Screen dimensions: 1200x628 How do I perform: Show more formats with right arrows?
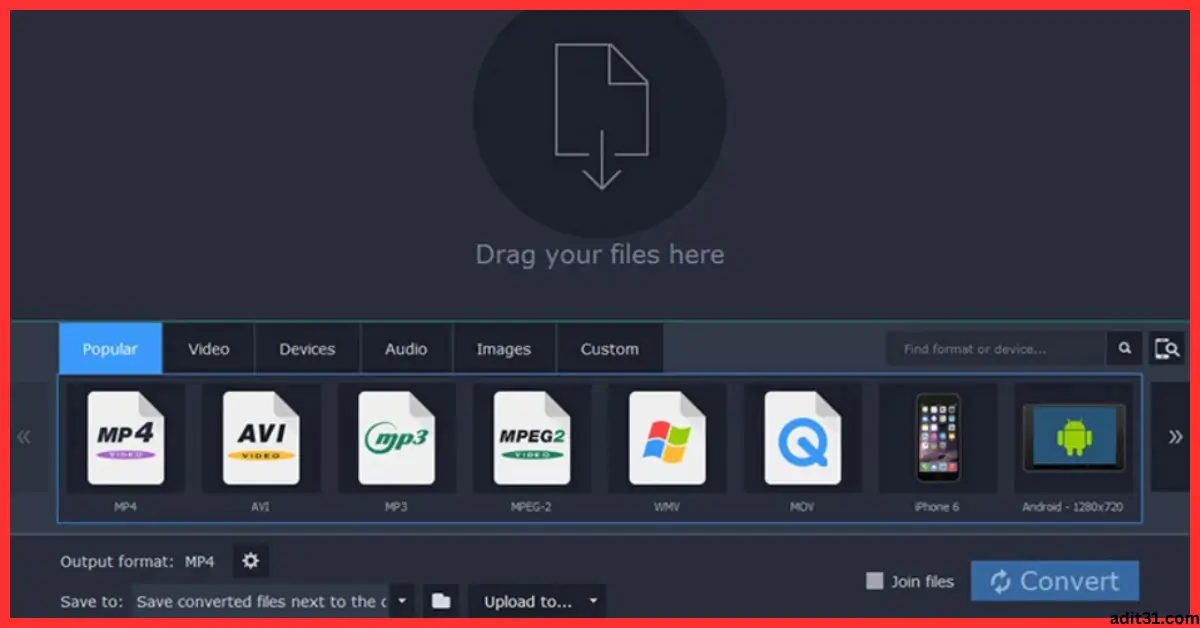point(1175,437)
